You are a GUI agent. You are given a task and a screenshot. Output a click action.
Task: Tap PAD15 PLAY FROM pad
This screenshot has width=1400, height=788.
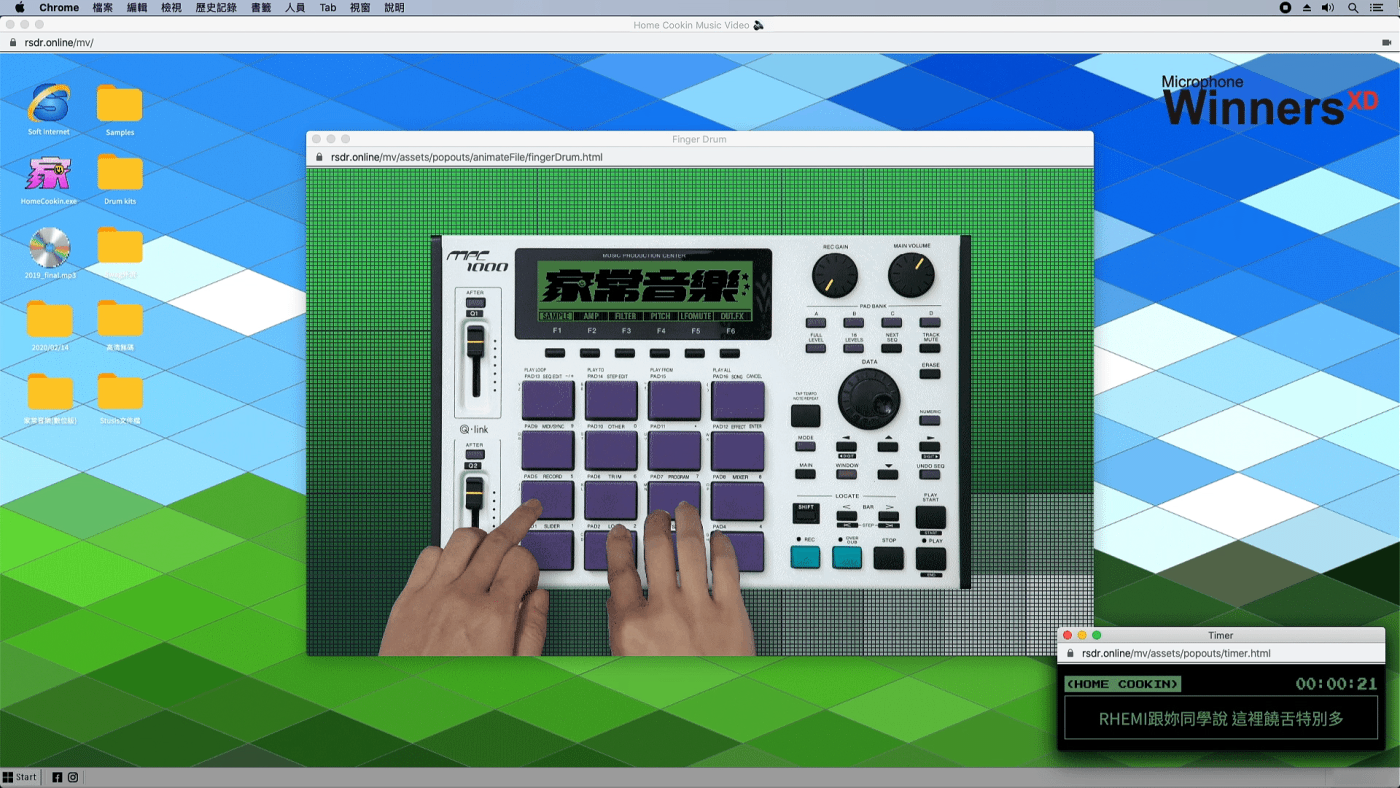click(x=675, y=400)
